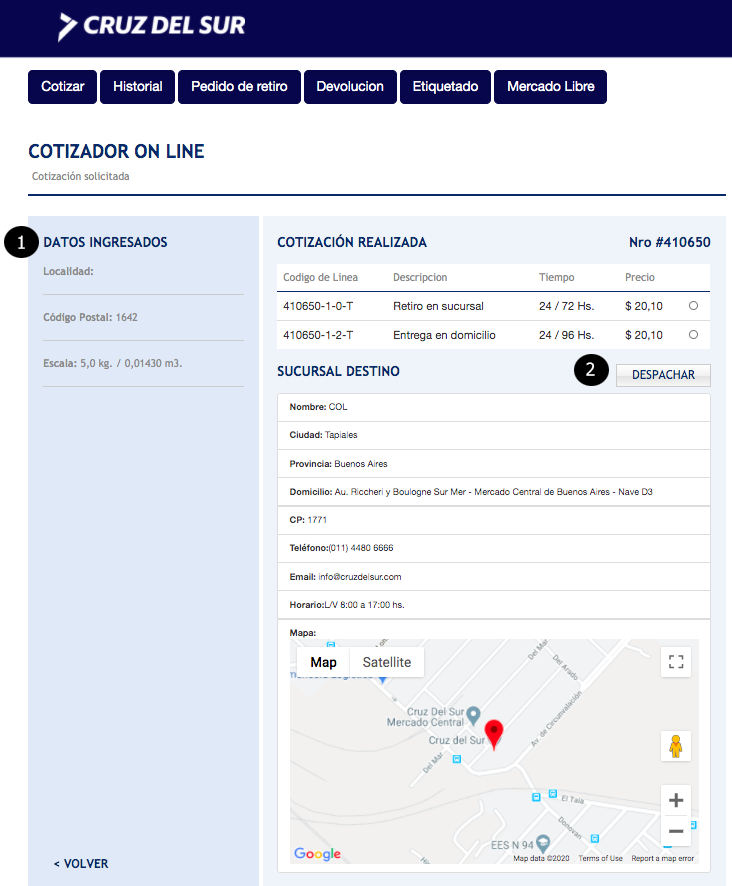Click the Cruz del Sur logo

152,26
